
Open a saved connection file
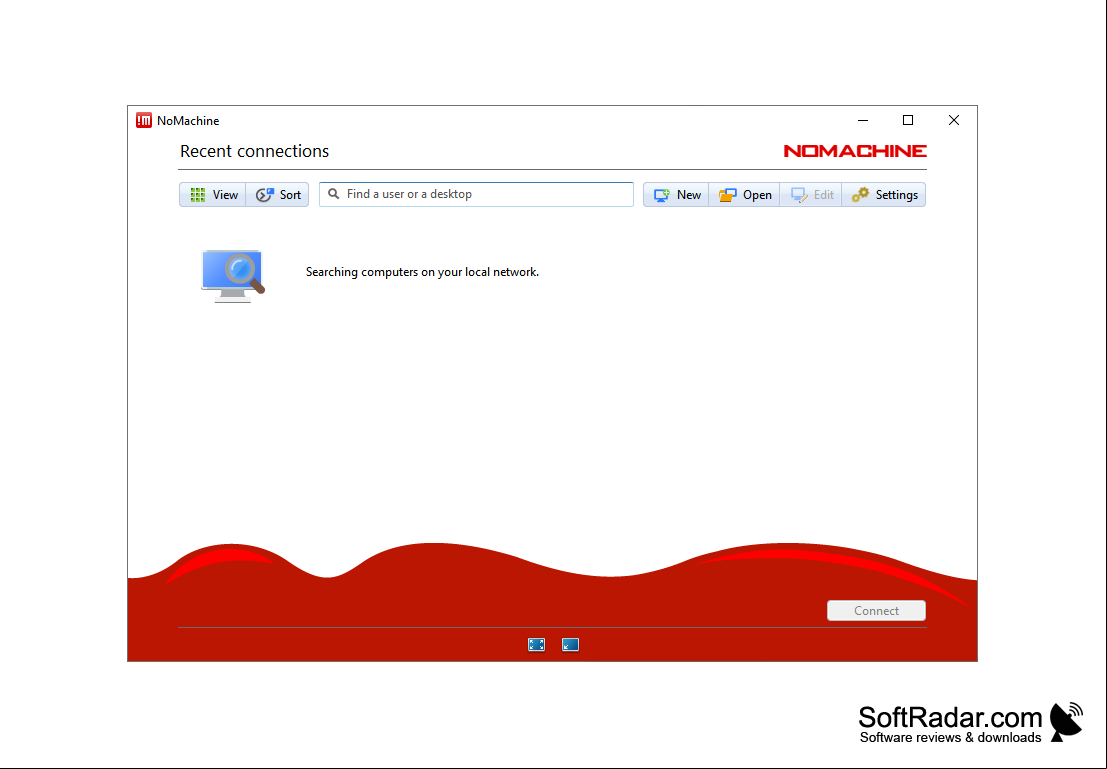[744, 195]
